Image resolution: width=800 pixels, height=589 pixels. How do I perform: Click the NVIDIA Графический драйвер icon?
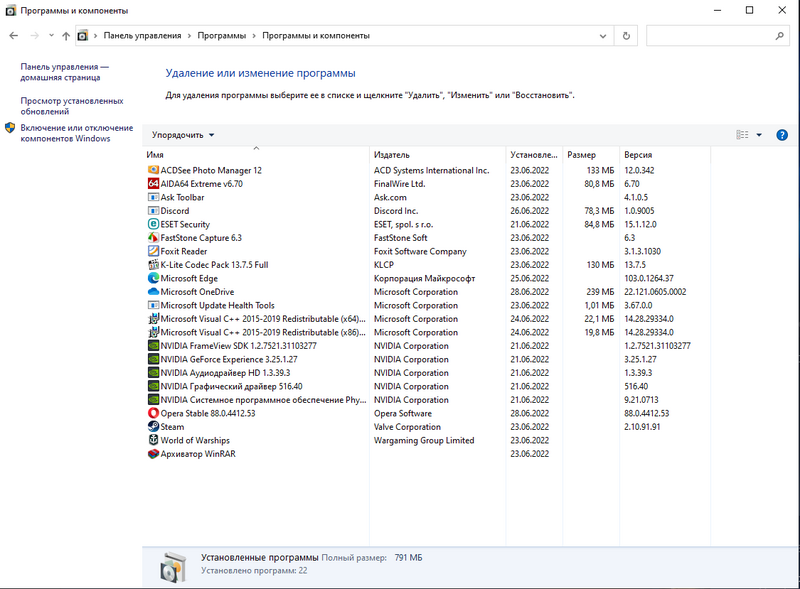click(153, 386)
